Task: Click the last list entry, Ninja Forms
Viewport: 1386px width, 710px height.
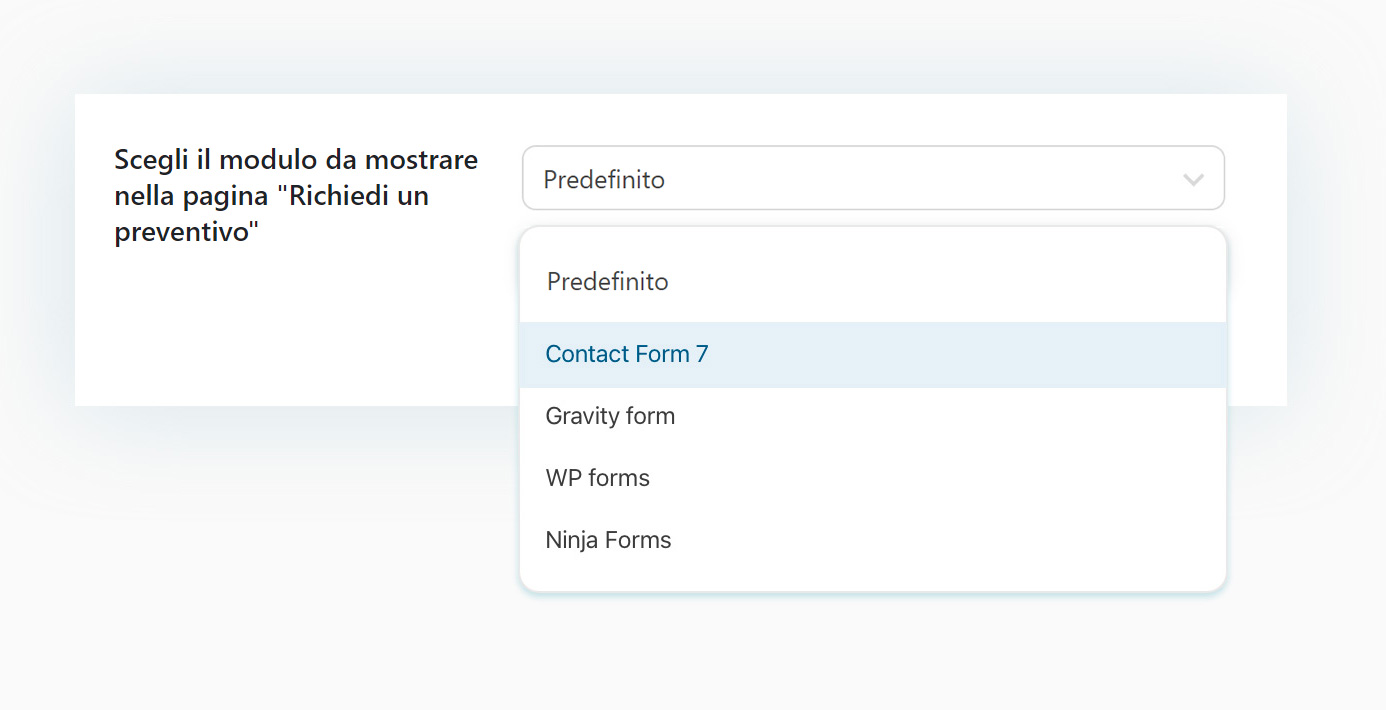Action: tap(608, 540)
